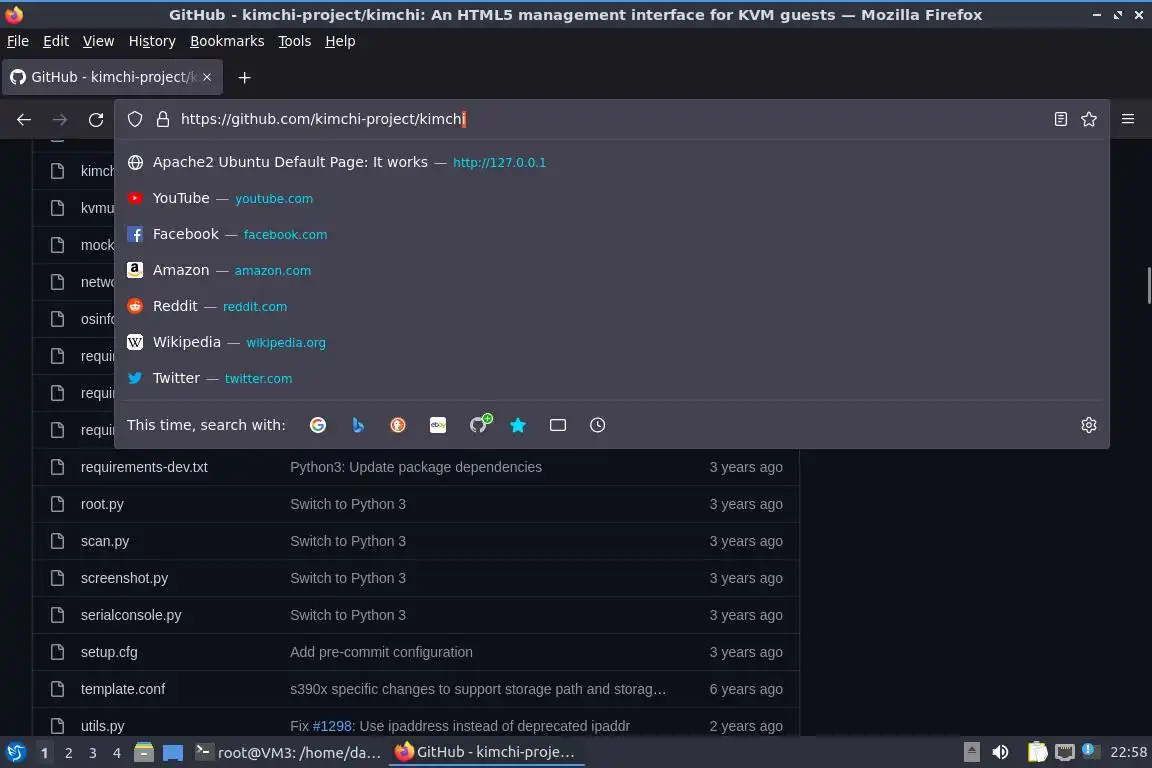Screen dimensions: 1152x768
Task: Open the Edit menu
Action: coord(56,41)
